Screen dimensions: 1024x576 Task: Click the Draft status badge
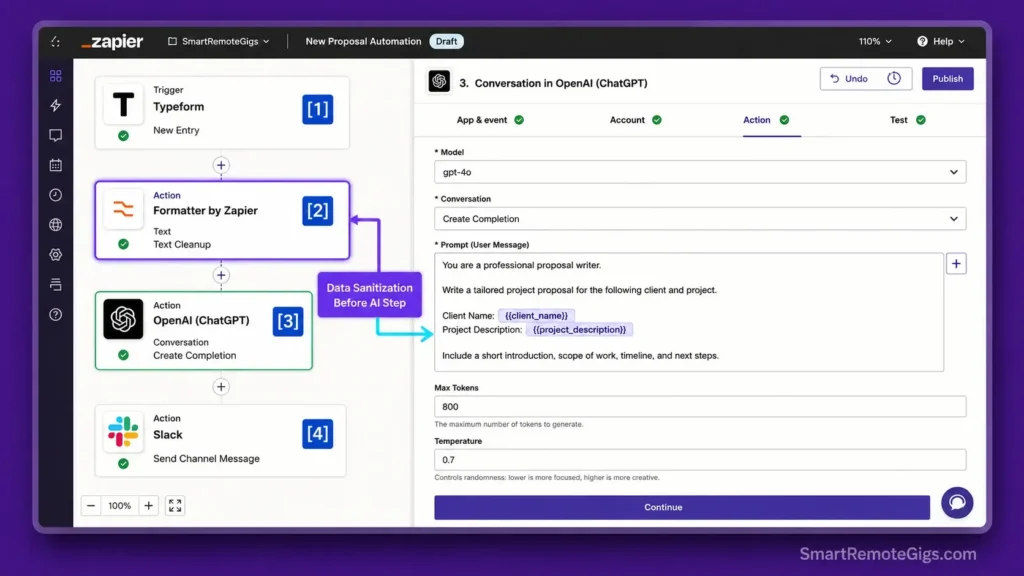(447, 41)
